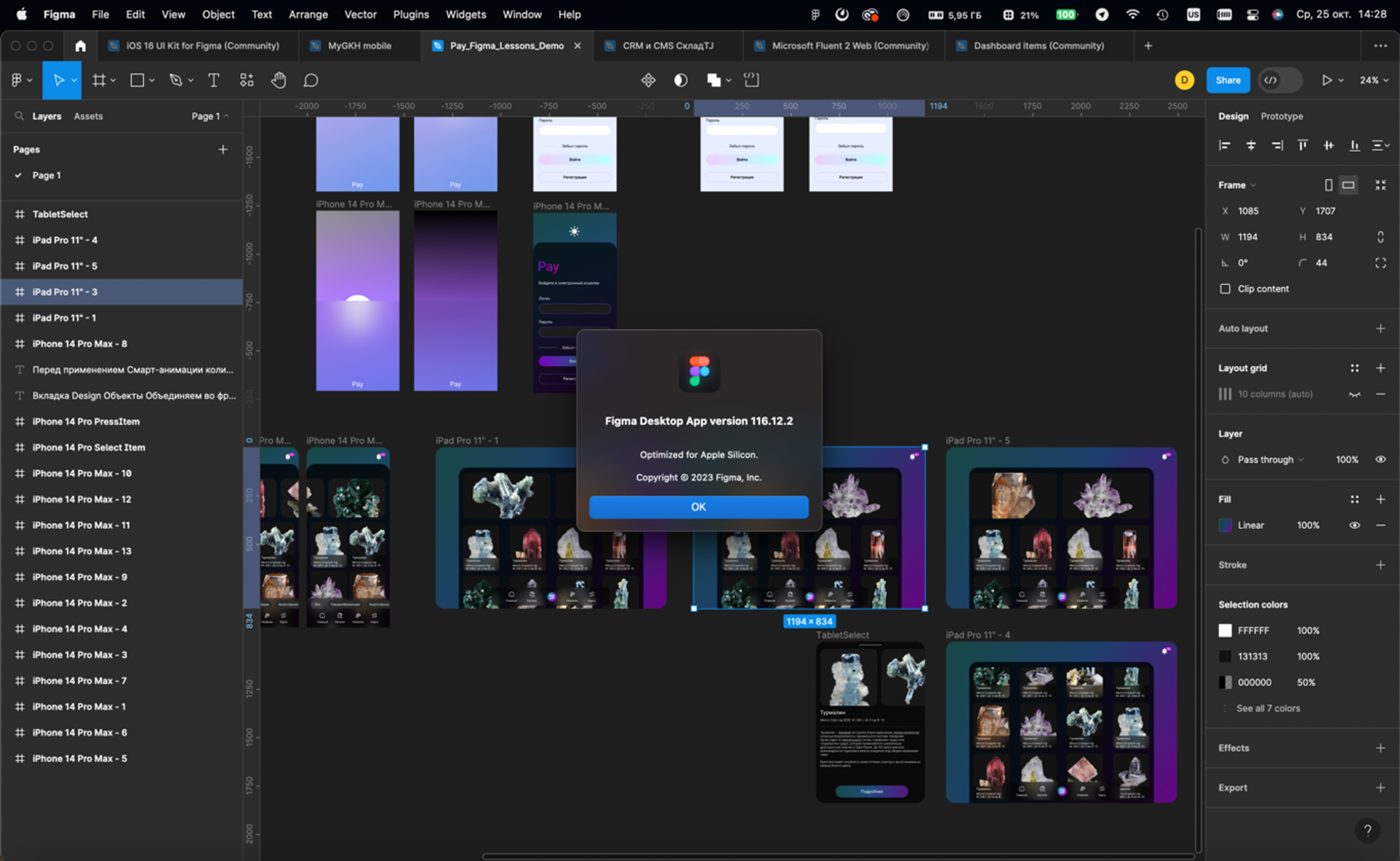Click the 131313 selection color swatch
Screen dimensions: 1400x861
click(x=1225, y=657)
